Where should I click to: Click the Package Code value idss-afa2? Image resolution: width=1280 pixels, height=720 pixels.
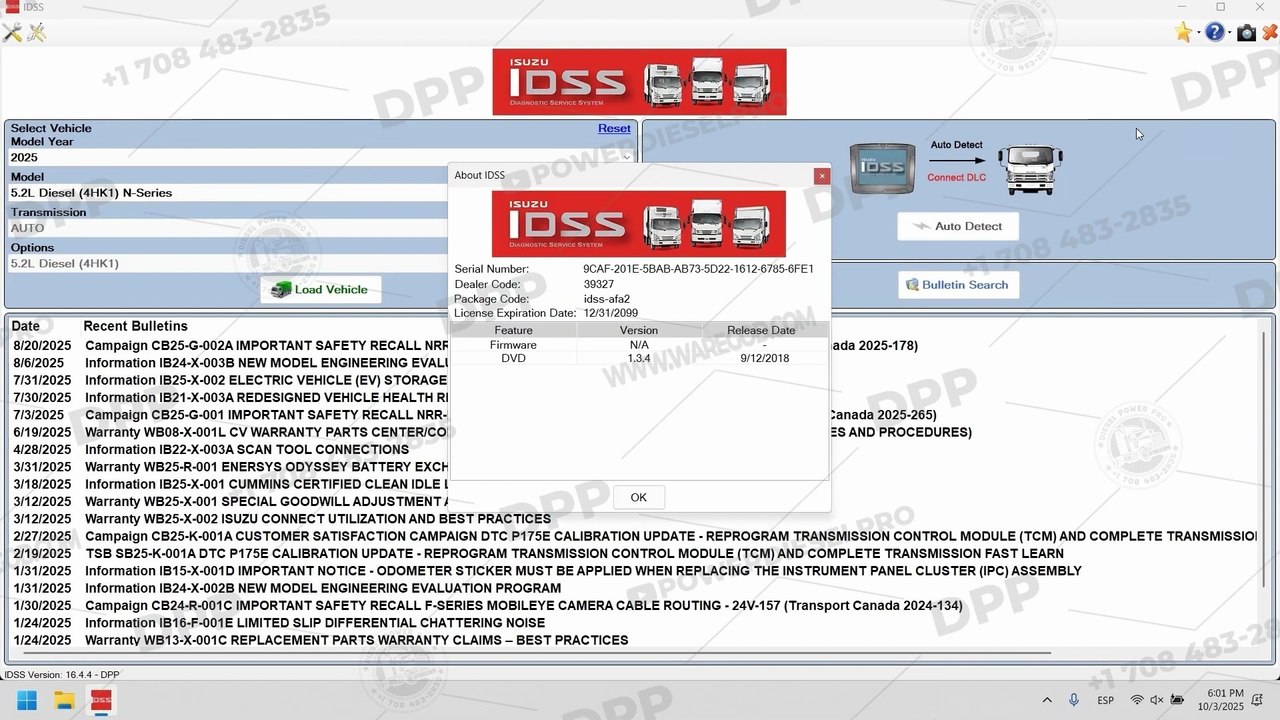(606, 299)
